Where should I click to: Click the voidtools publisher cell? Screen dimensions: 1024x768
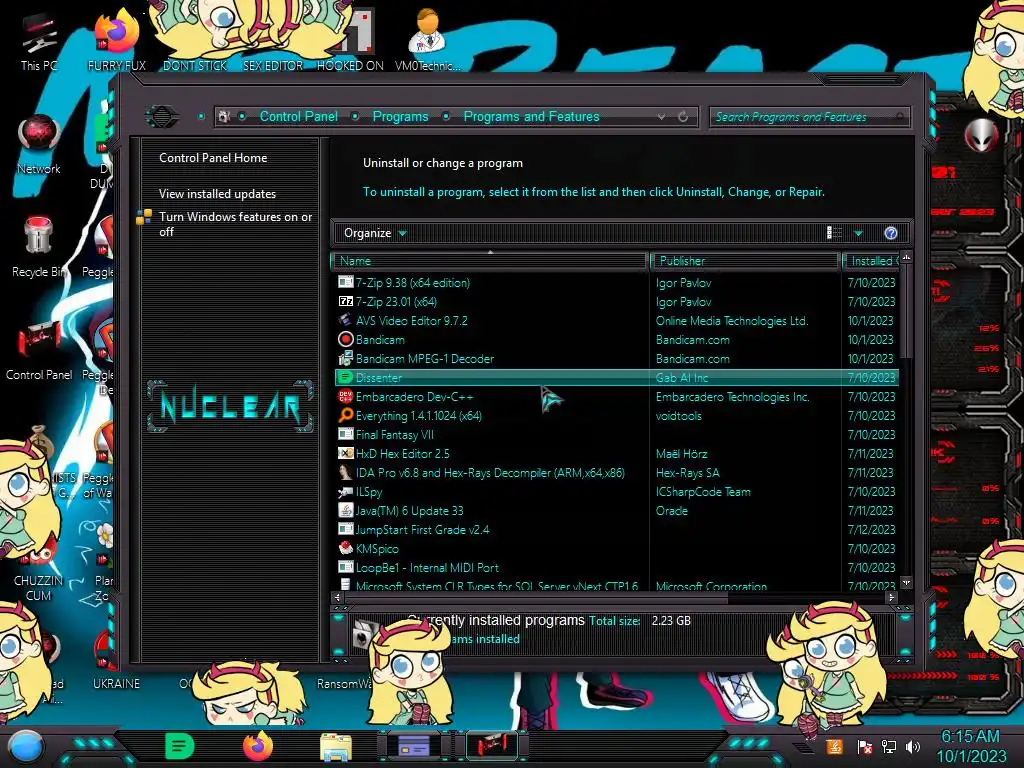(x=679, y=415)
